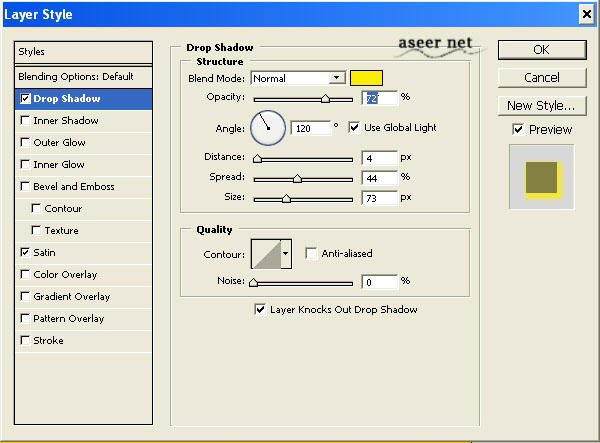Click the Noise value field

[380, 282]
